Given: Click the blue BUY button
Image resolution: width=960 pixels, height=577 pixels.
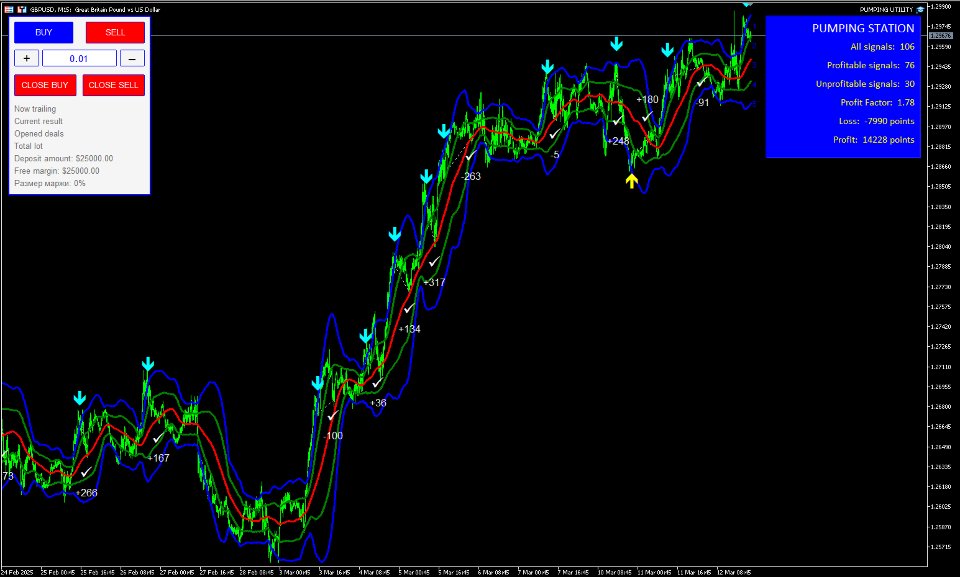Looking at the screenshot, I should 43,32.
